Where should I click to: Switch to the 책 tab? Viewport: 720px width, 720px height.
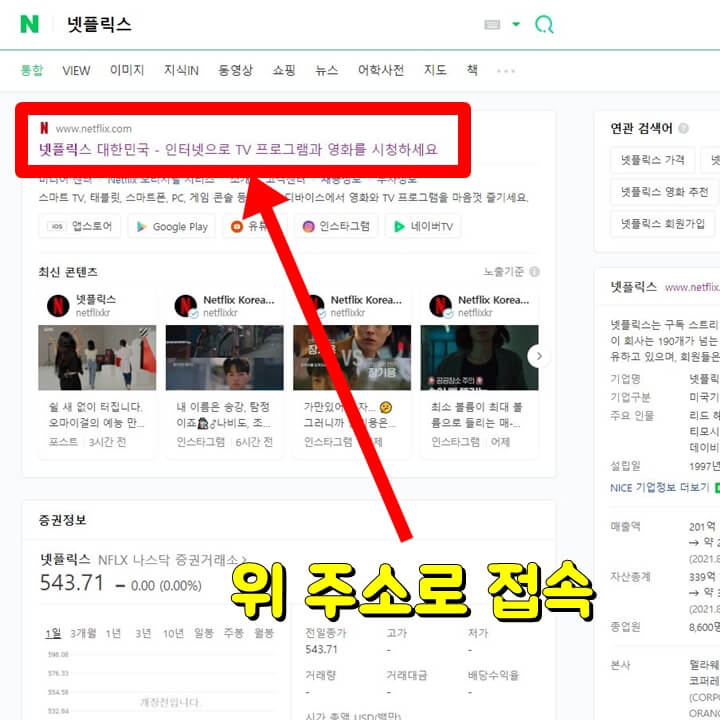click(472, 70)
